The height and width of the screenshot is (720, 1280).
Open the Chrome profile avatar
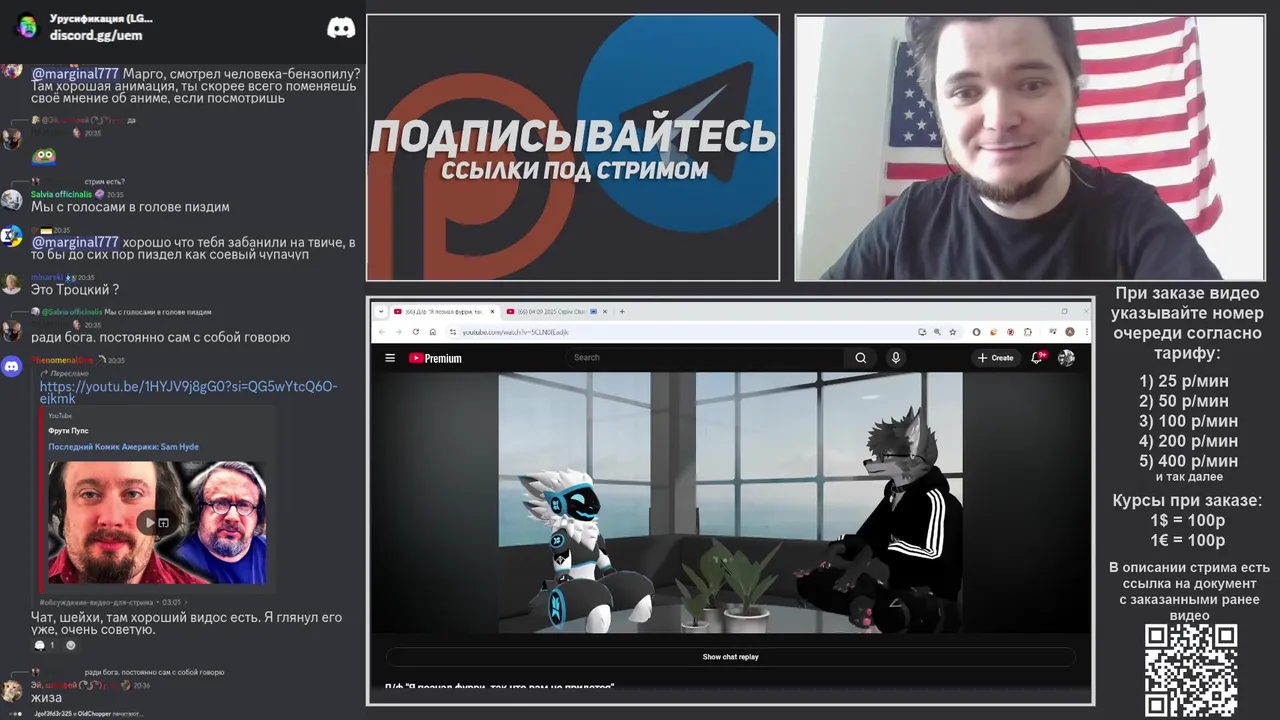click(x=1070, y=332)
